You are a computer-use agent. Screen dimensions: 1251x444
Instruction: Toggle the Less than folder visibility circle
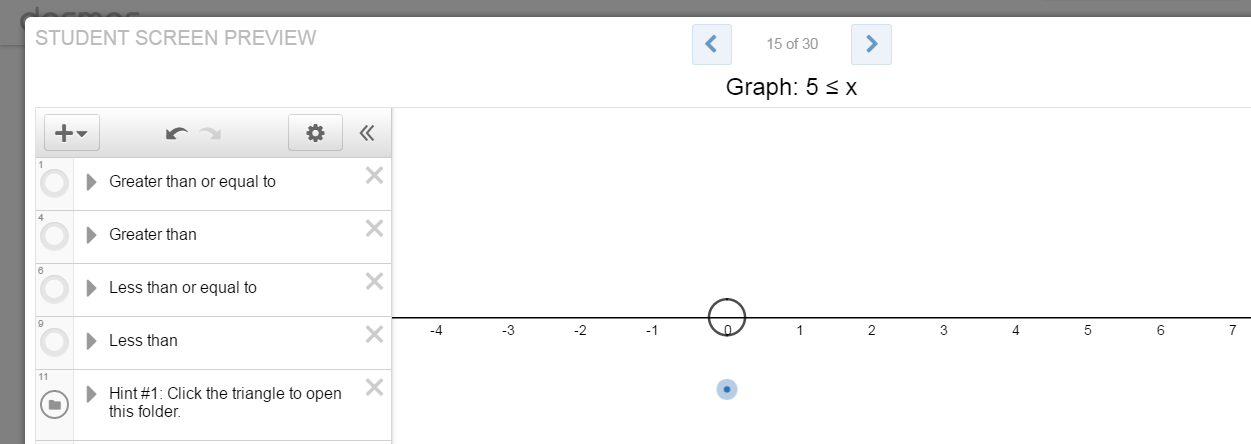[x=55, y=342]
